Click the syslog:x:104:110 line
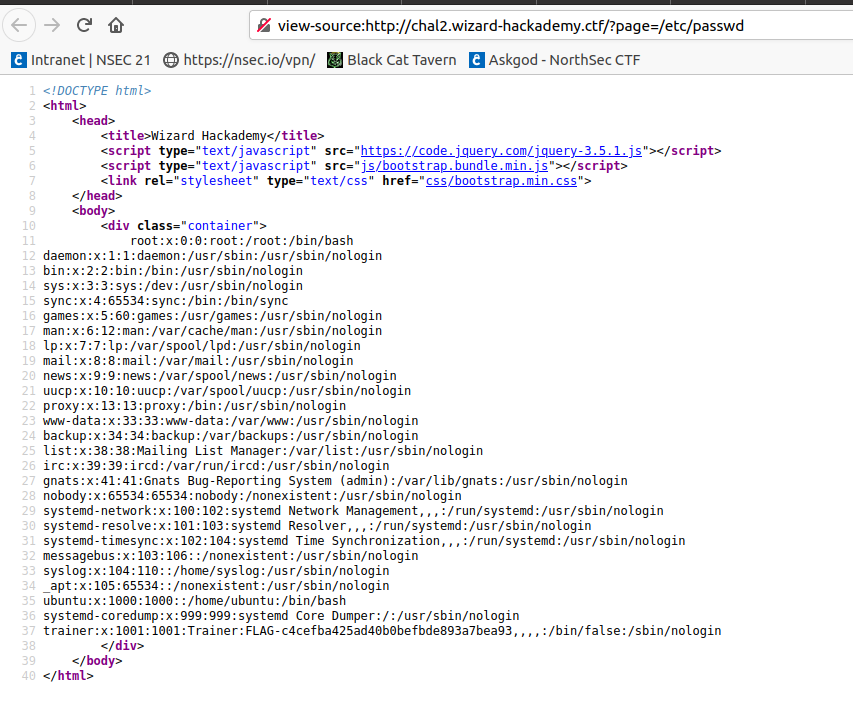The image size is (853, 711). (x=216, y=571)
